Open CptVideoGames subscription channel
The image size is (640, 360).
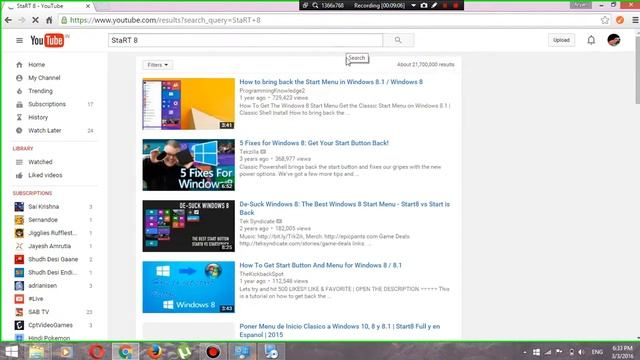pos(50,325)
